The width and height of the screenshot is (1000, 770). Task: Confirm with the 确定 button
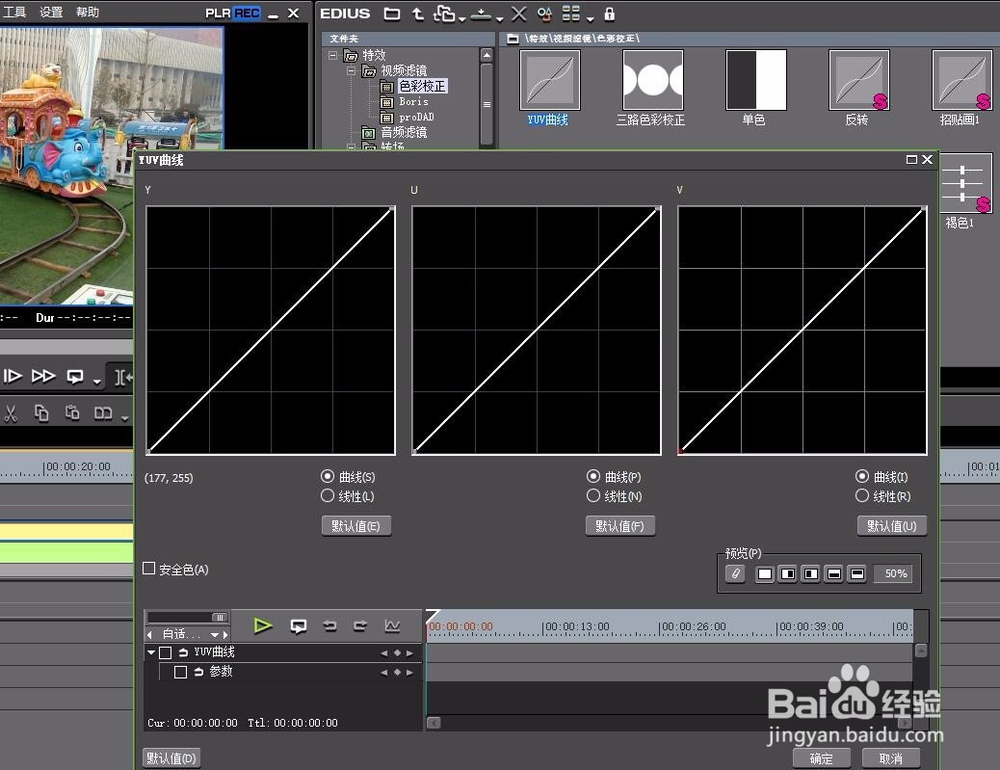[x=821, y=758]
